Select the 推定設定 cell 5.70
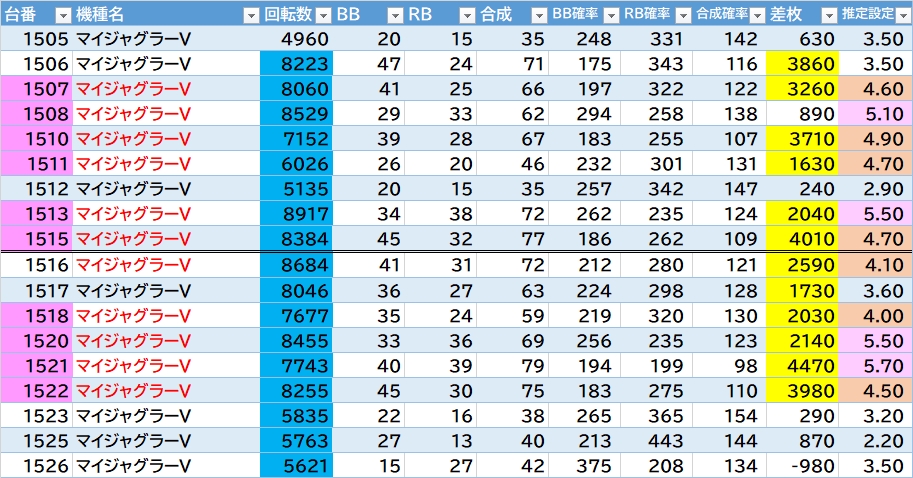 (876, 366)
